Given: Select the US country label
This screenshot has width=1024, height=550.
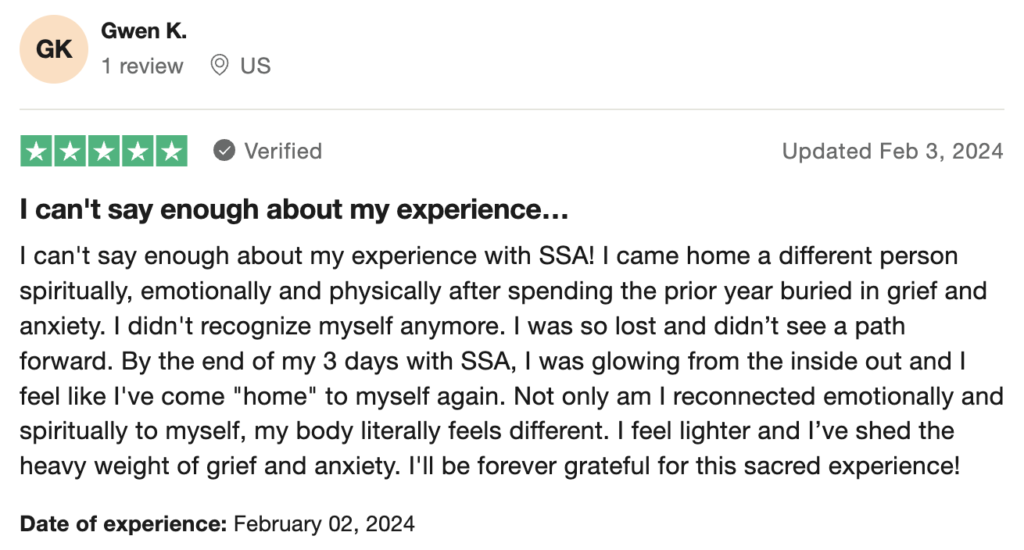Looking at the screenshot, I should pos(255,66).
